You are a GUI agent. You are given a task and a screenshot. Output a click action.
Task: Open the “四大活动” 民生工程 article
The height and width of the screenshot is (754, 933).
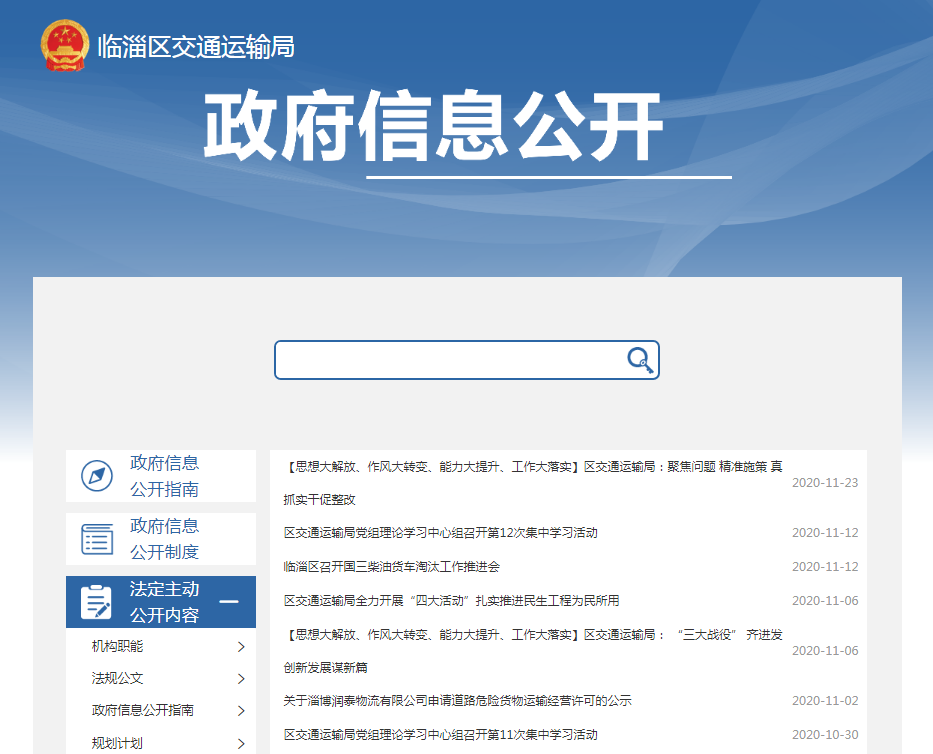(451, 601)
